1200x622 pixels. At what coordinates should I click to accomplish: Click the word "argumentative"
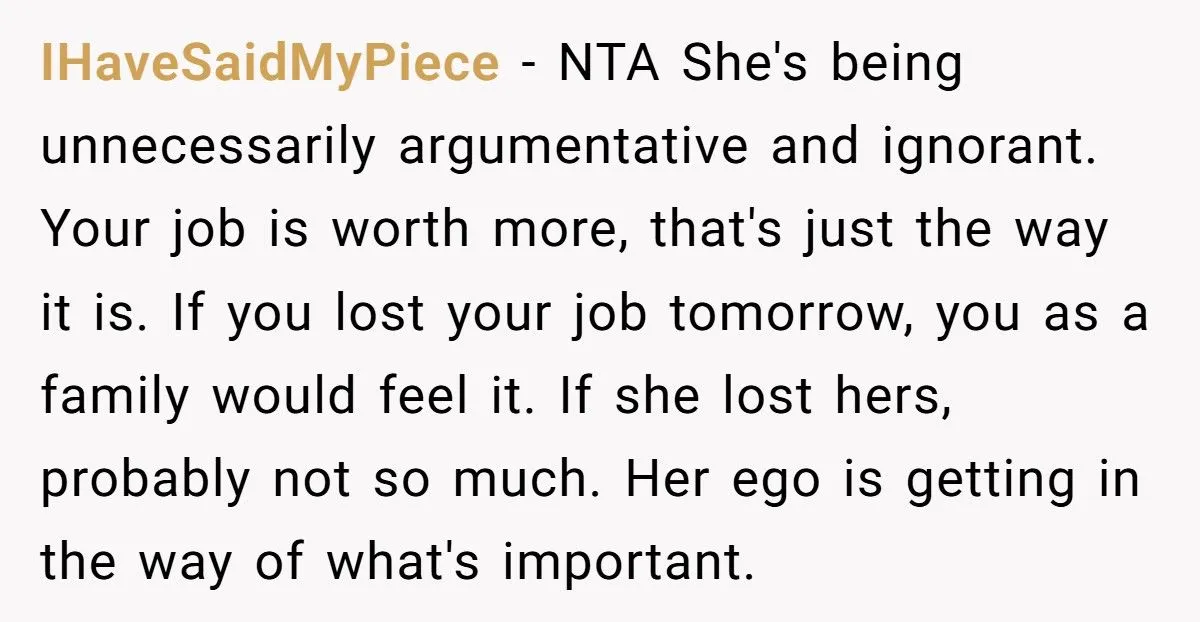pos(573,147)
